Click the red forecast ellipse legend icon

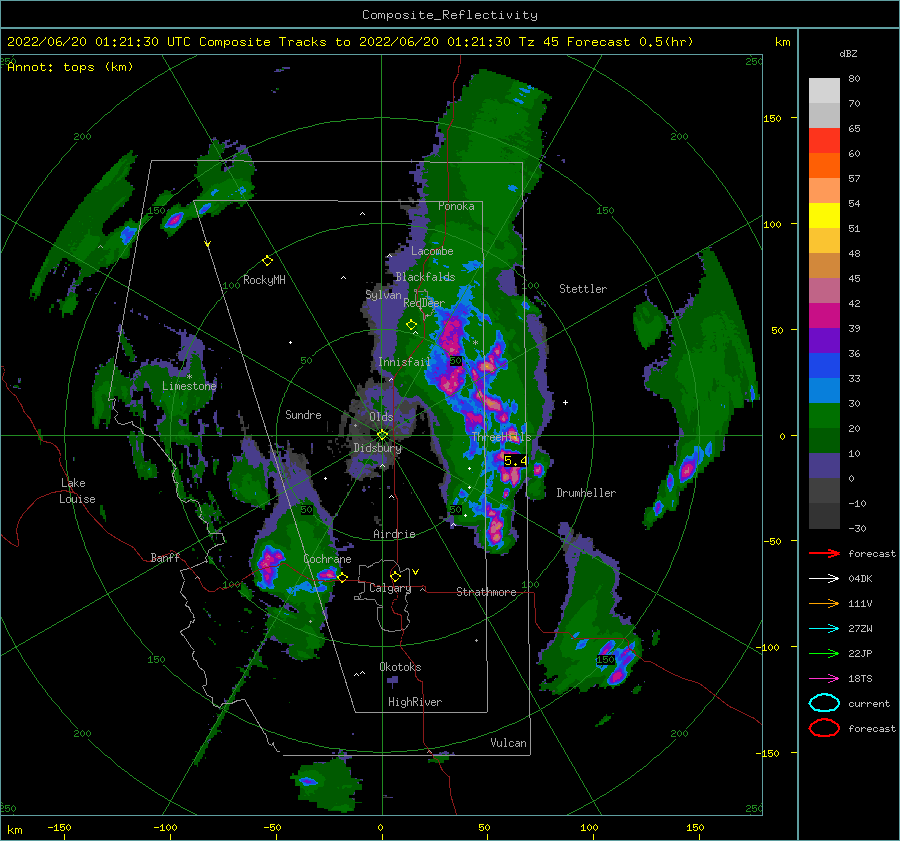pos(824,728)
